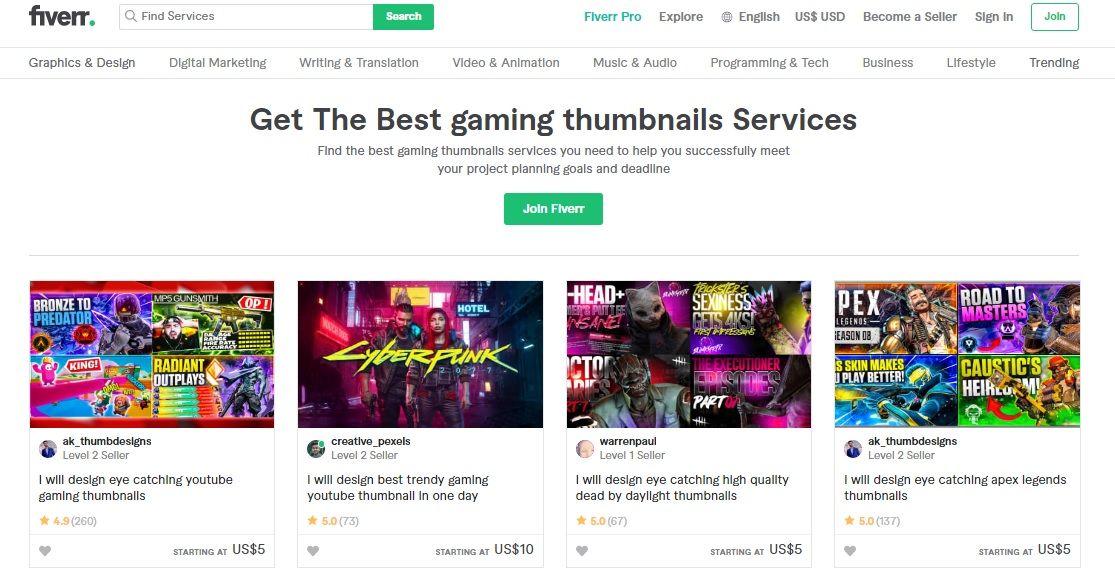Click the magnifier icon in search box
Image resolution: width=1115 pixels, height=569 pixels.
click(131, 16)
